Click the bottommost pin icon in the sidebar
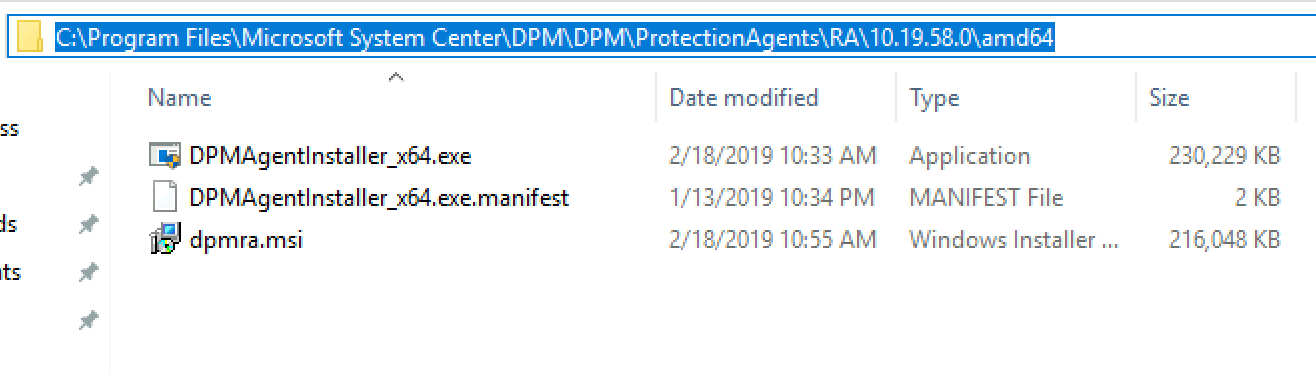 tap(89, 320)
